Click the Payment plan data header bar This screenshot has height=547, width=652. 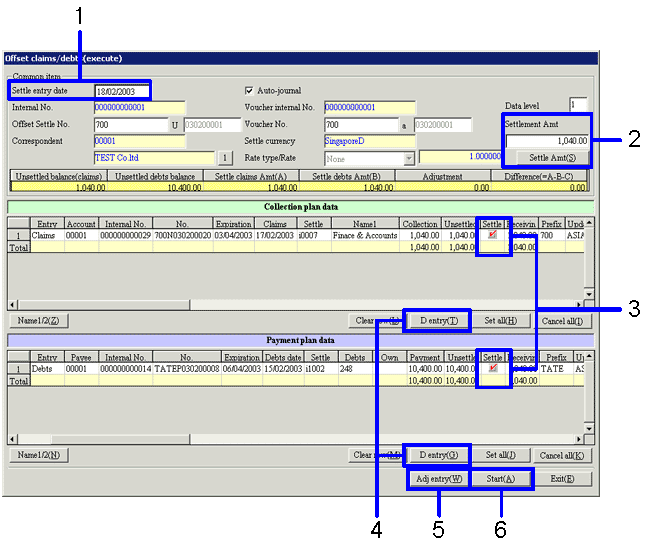click(x=301, y=340)
